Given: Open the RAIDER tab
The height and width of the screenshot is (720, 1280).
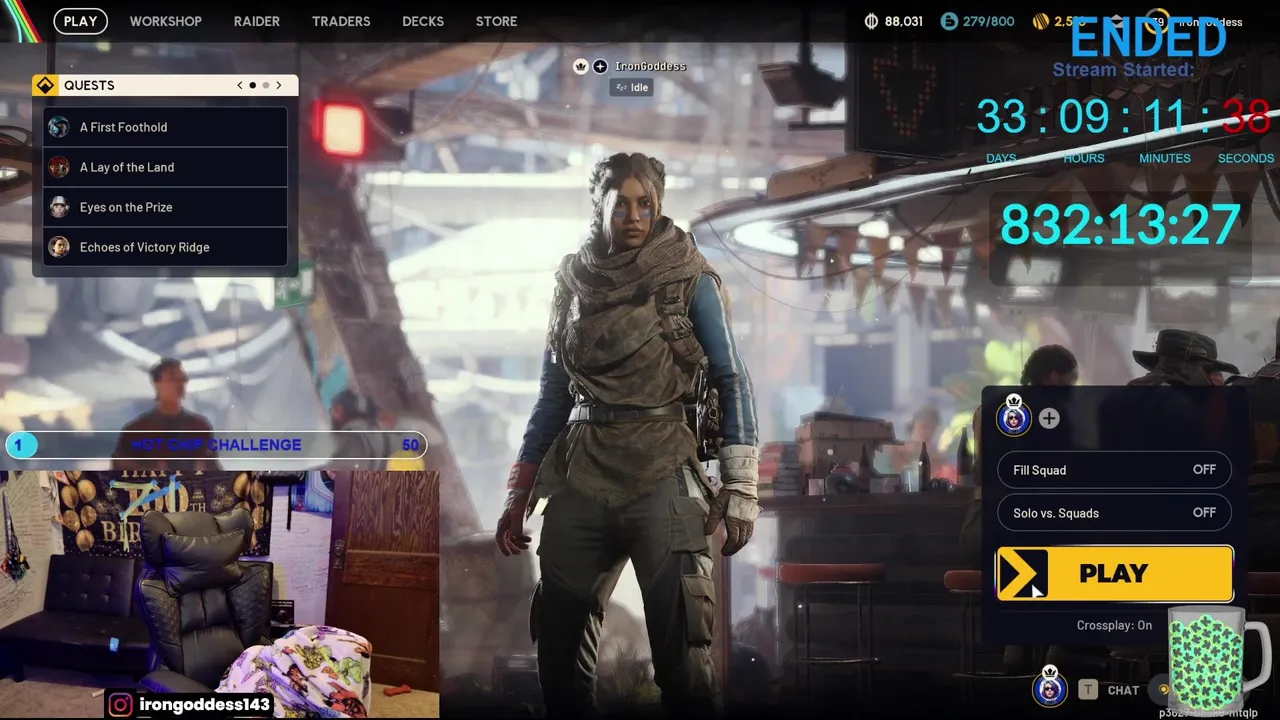Looking at the screenshot, I should pyautogui.click(x=256, y=21).
